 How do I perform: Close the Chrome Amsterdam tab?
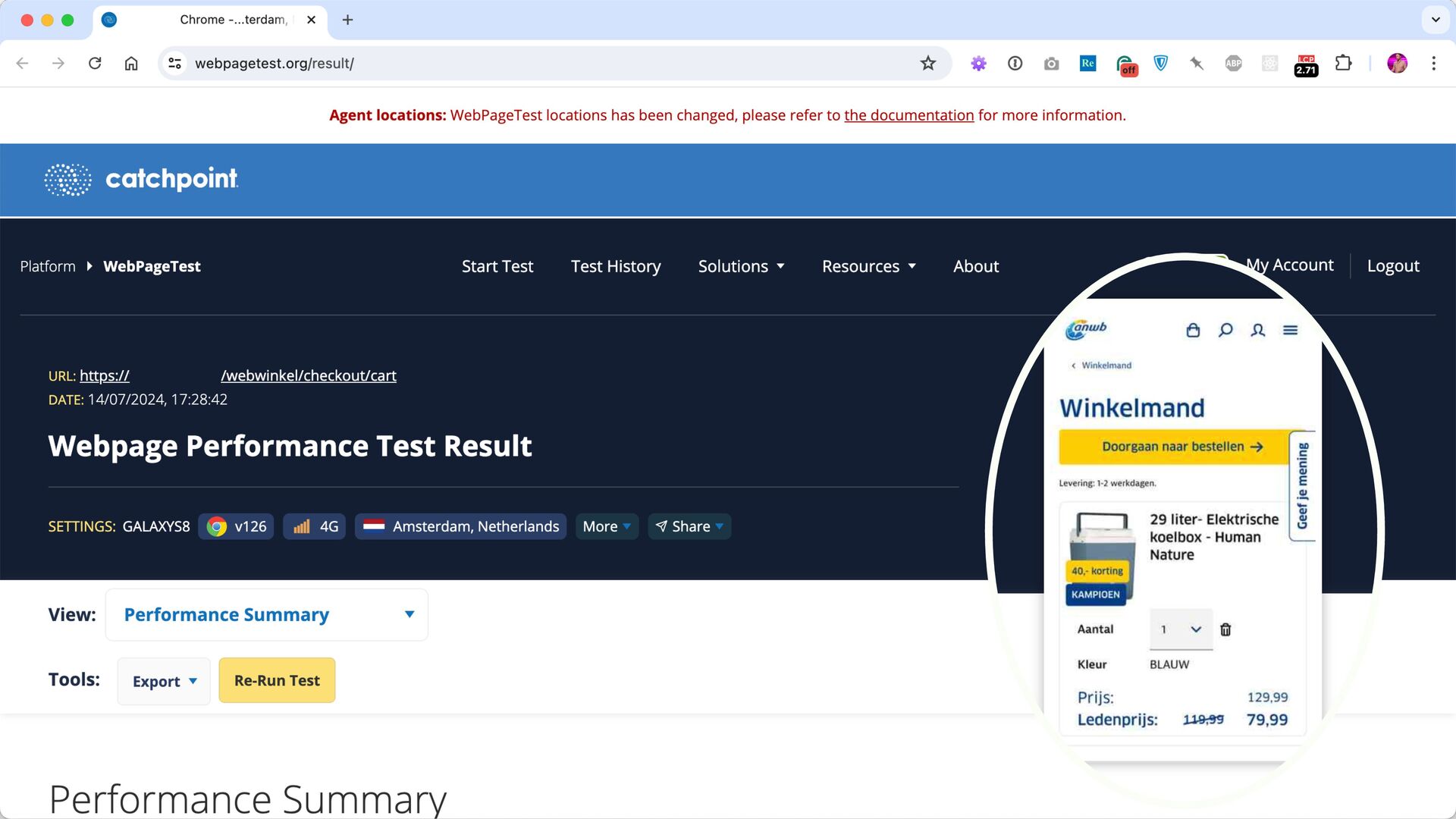coord(311,20)
